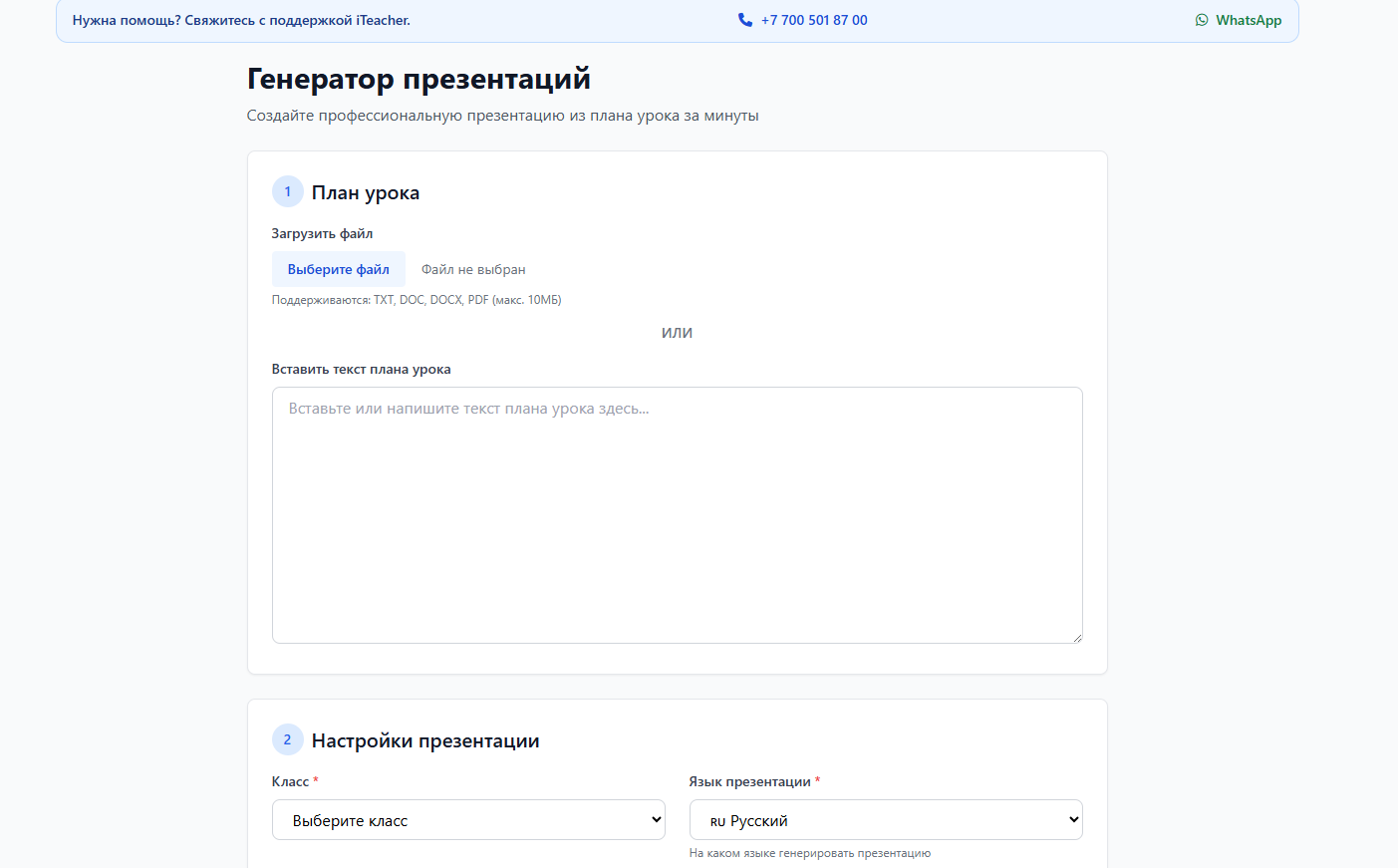1398x868 pixels.
Task: Call support number +7 700 501 87 00
Action: [x=813, y=20]
